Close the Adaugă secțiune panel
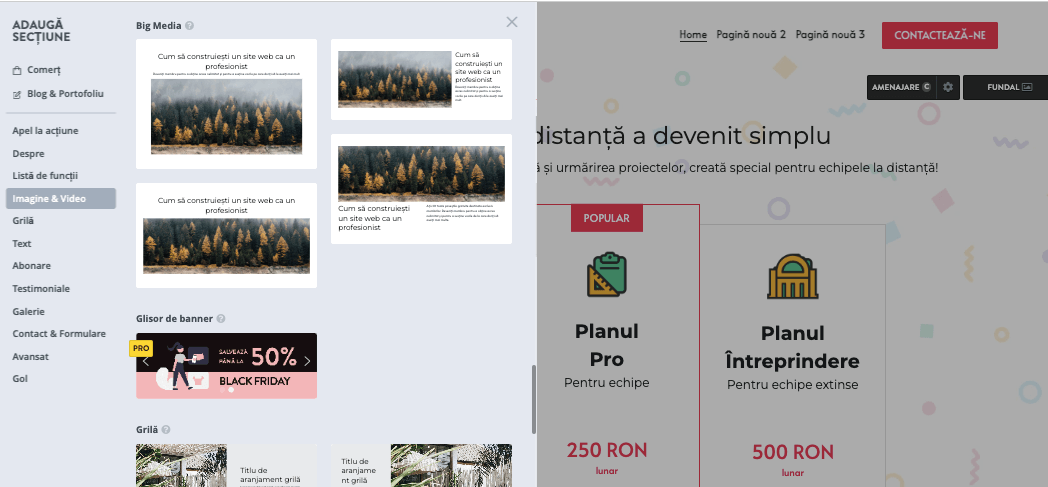1048x487 pixels. pos(512,22)
